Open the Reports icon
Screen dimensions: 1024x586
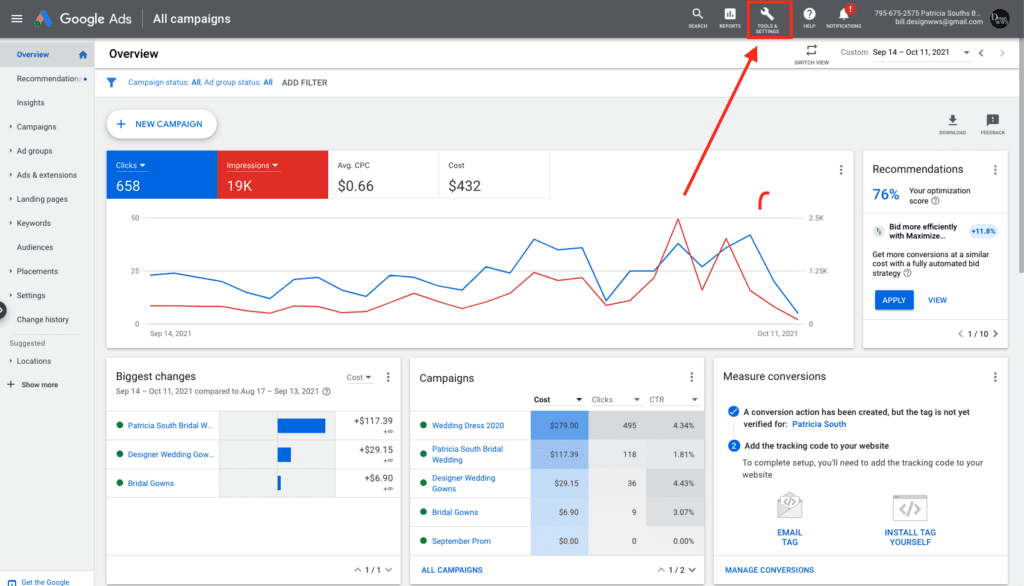(729, 18)
